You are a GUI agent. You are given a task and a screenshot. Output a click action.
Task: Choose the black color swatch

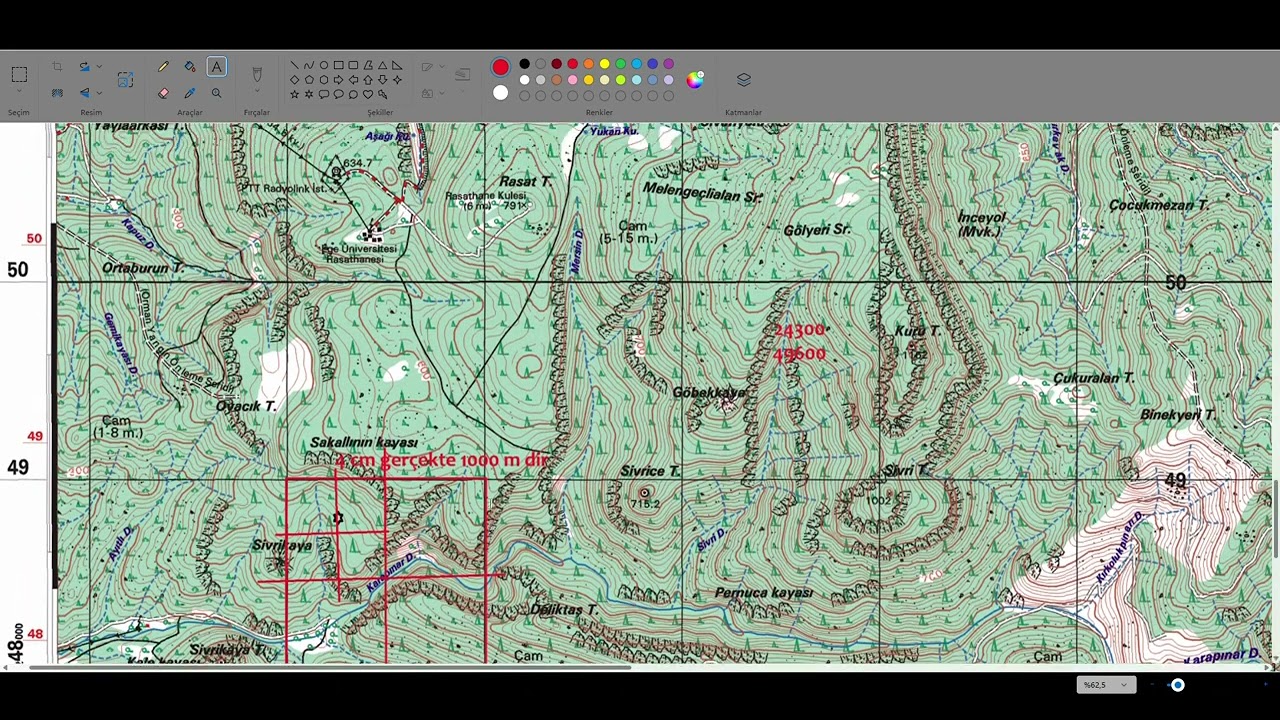524,64
